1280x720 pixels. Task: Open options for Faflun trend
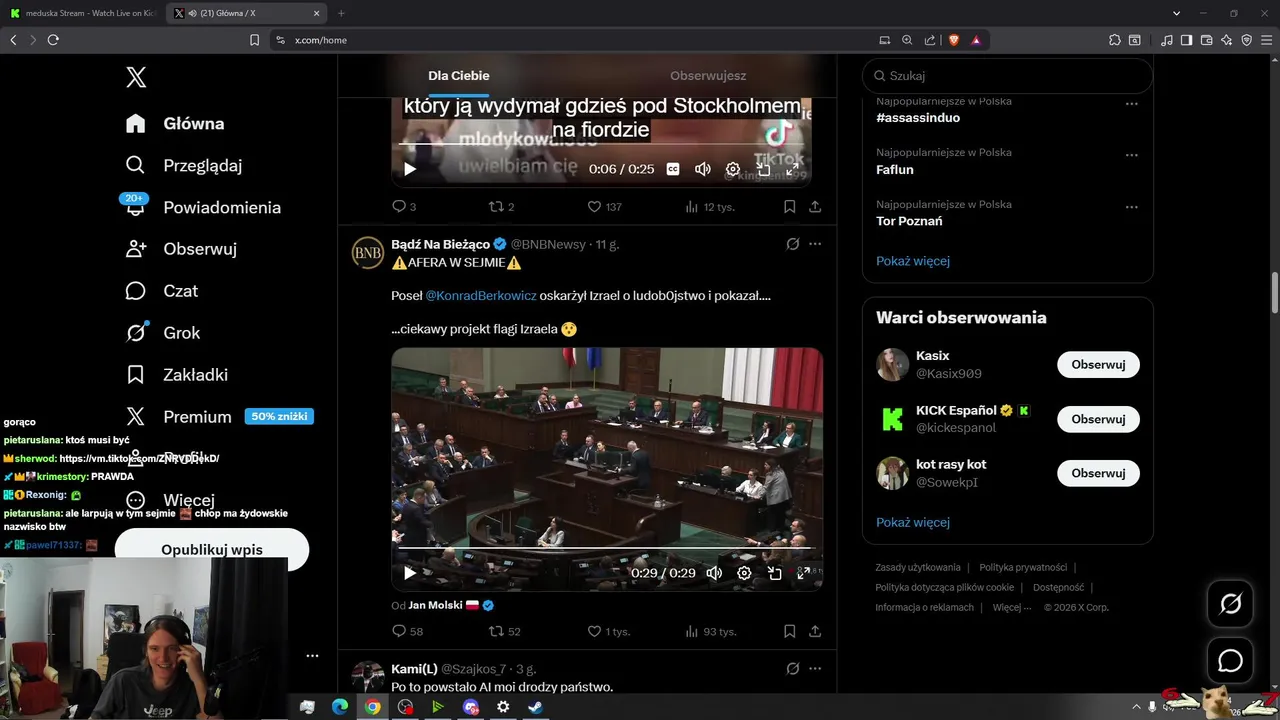1132,155
